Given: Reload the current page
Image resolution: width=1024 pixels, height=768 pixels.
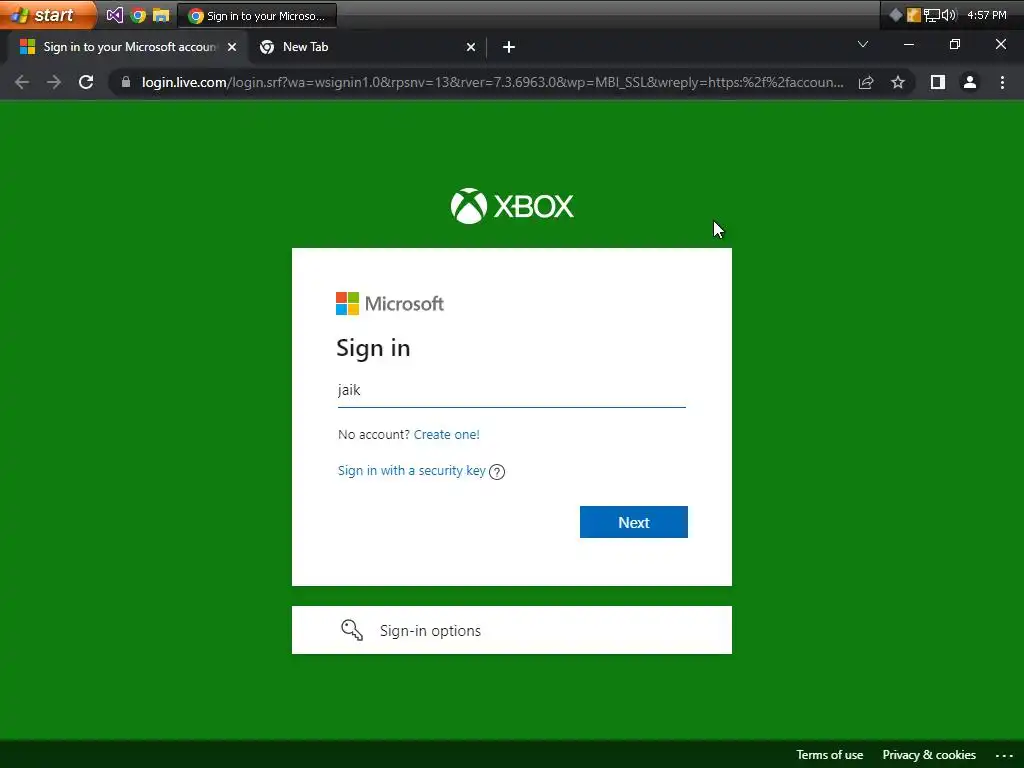Looking at the screenshot, I should (x=86, y=82).
